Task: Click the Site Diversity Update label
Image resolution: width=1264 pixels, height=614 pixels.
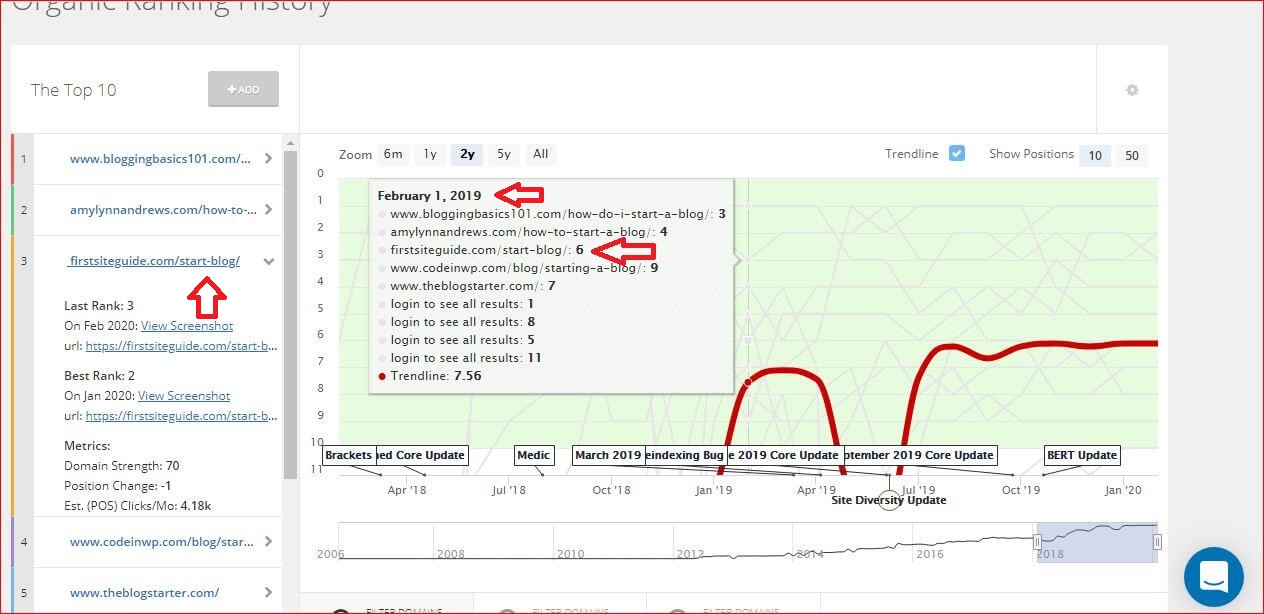Action: [889, 500]
